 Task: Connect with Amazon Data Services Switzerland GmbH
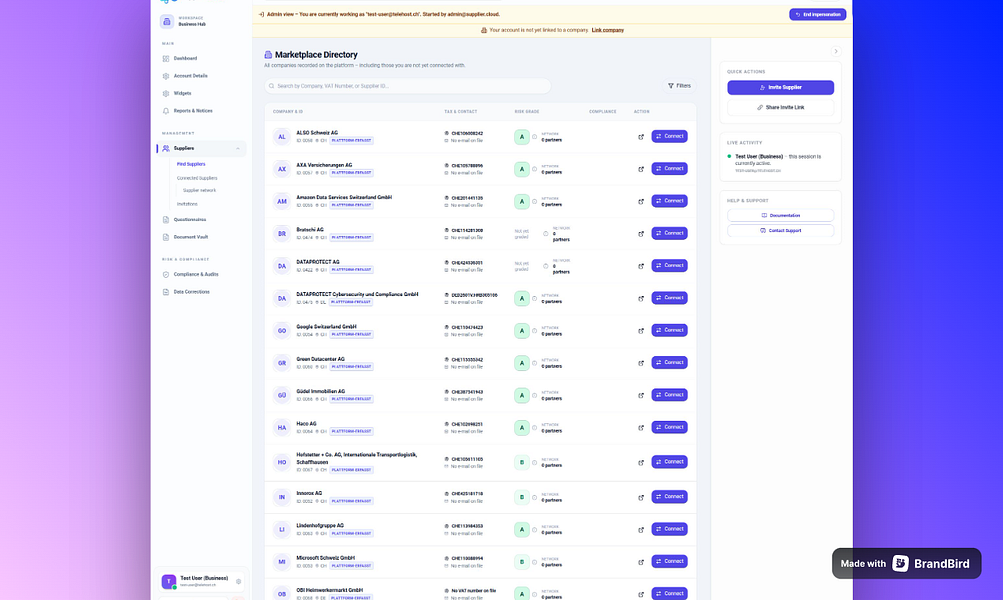(x=669, y=201)
